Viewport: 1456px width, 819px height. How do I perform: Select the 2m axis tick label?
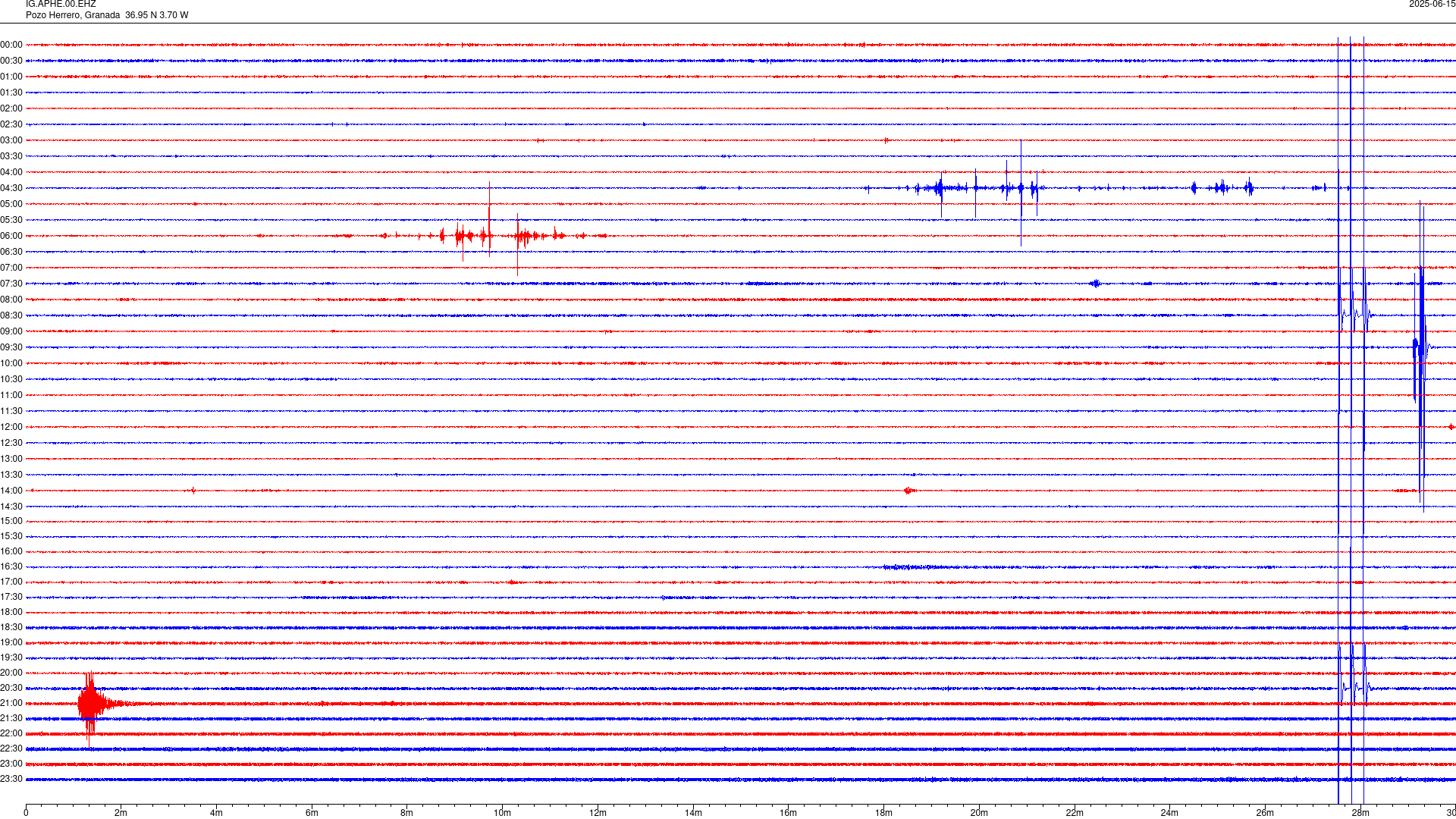pyautogui.click(x=121, y=813)
